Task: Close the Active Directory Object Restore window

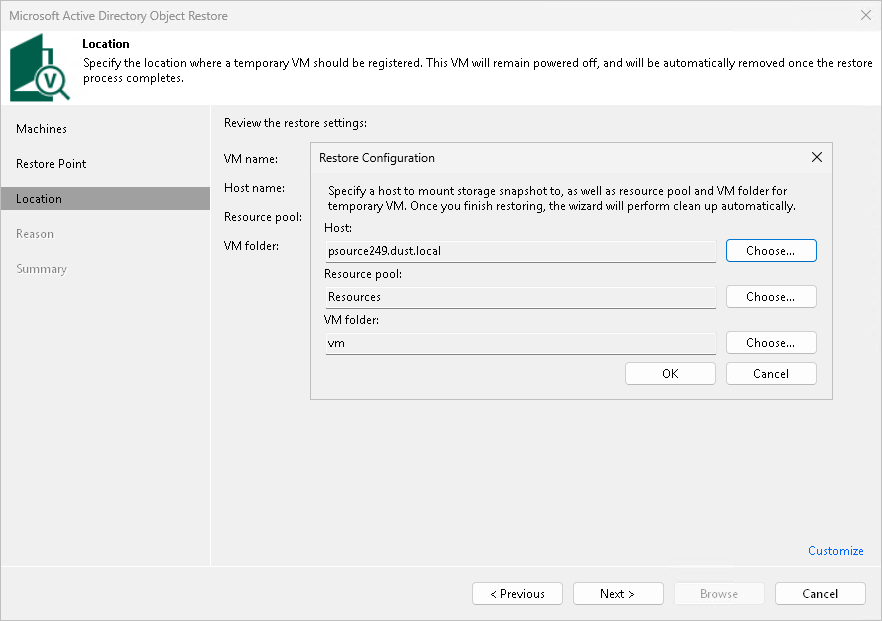Action: 866,15
